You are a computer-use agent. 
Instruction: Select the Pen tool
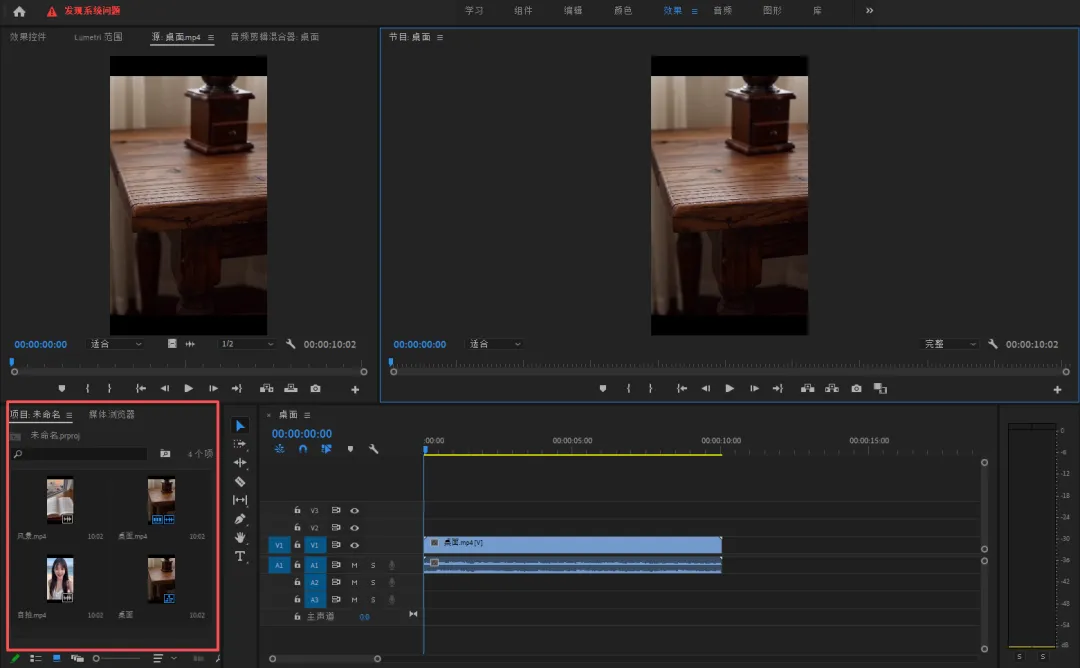[240, 519]
